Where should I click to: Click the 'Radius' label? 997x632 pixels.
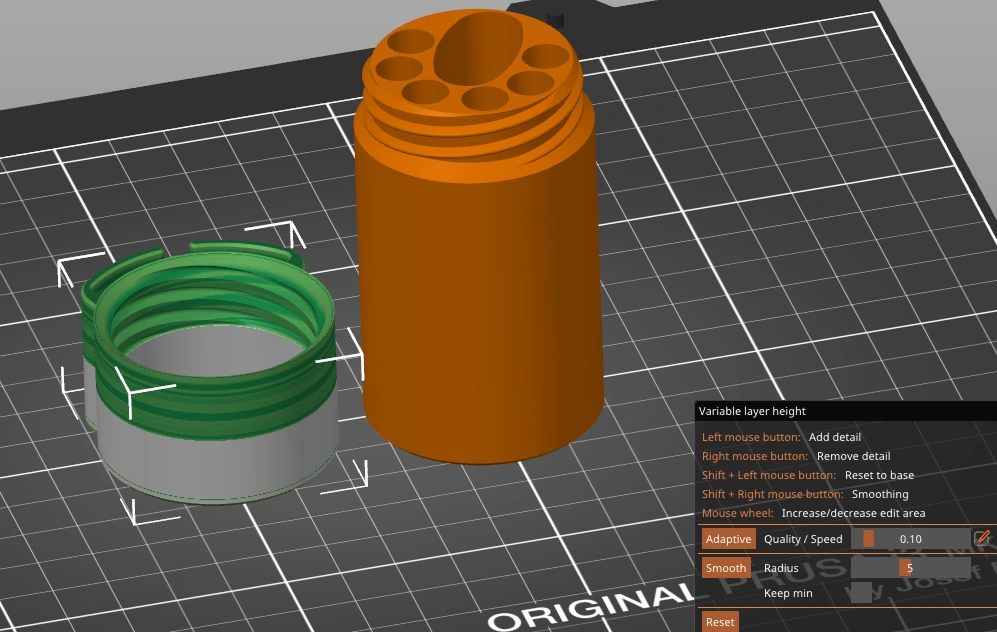click(x=781, y=568)
